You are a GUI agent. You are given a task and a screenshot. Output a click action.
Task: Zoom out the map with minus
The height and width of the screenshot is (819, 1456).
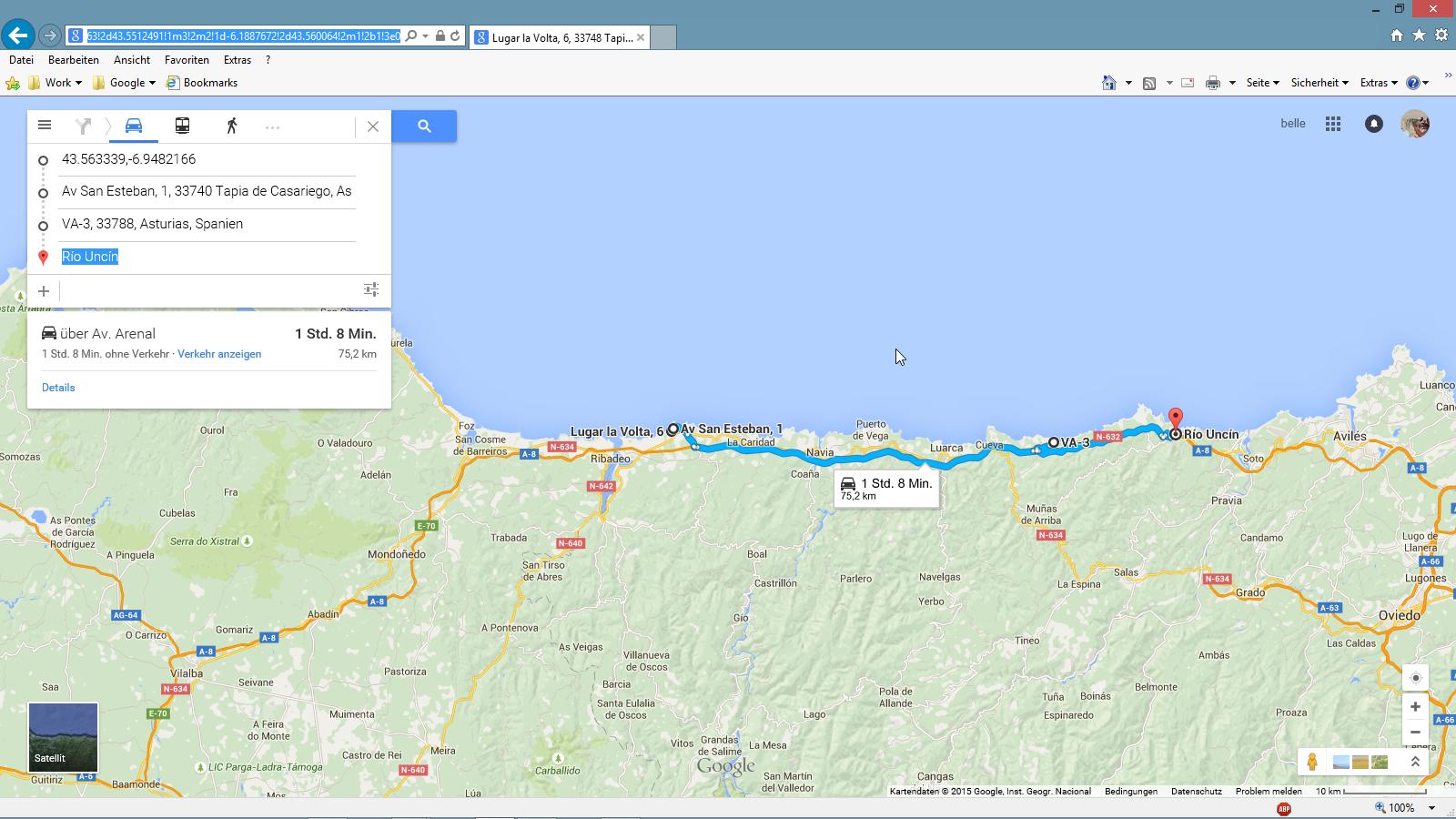click(1415, 732)
